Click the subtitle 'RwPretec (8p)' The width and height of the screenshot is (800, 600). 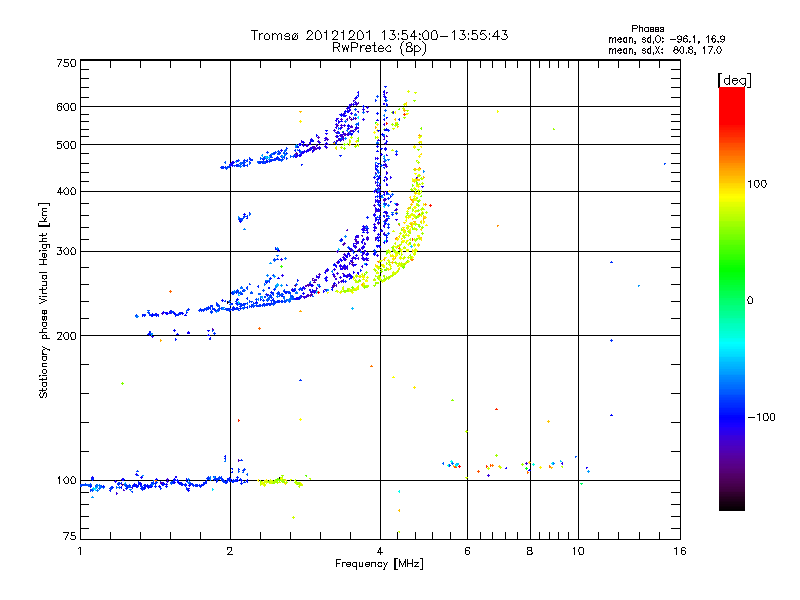point(379,48)
